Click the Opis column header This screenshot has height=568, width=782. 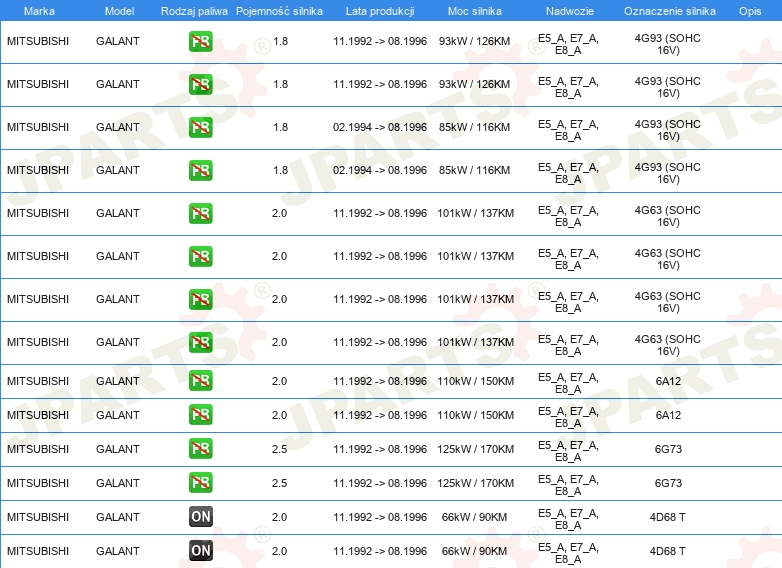click(749, 11)
